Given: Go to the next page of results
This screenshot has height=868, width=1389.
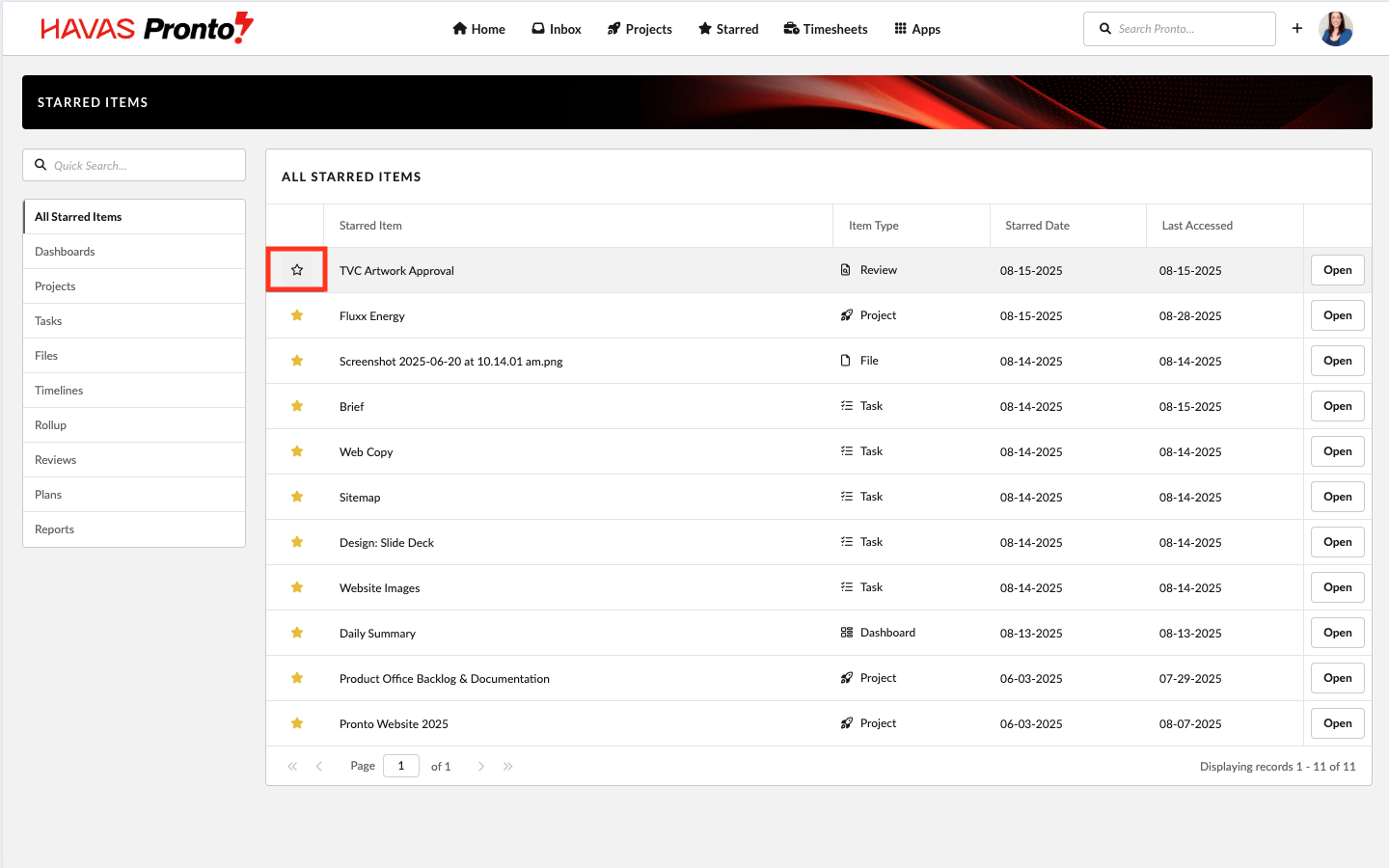Looking at the screenshot, I should coord(481,767).
